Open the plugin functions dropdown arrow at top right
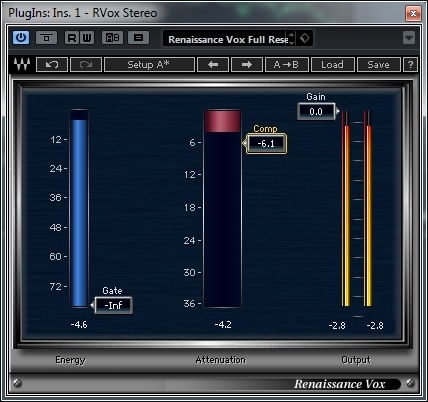428x402 pixels. pos(409,37)
